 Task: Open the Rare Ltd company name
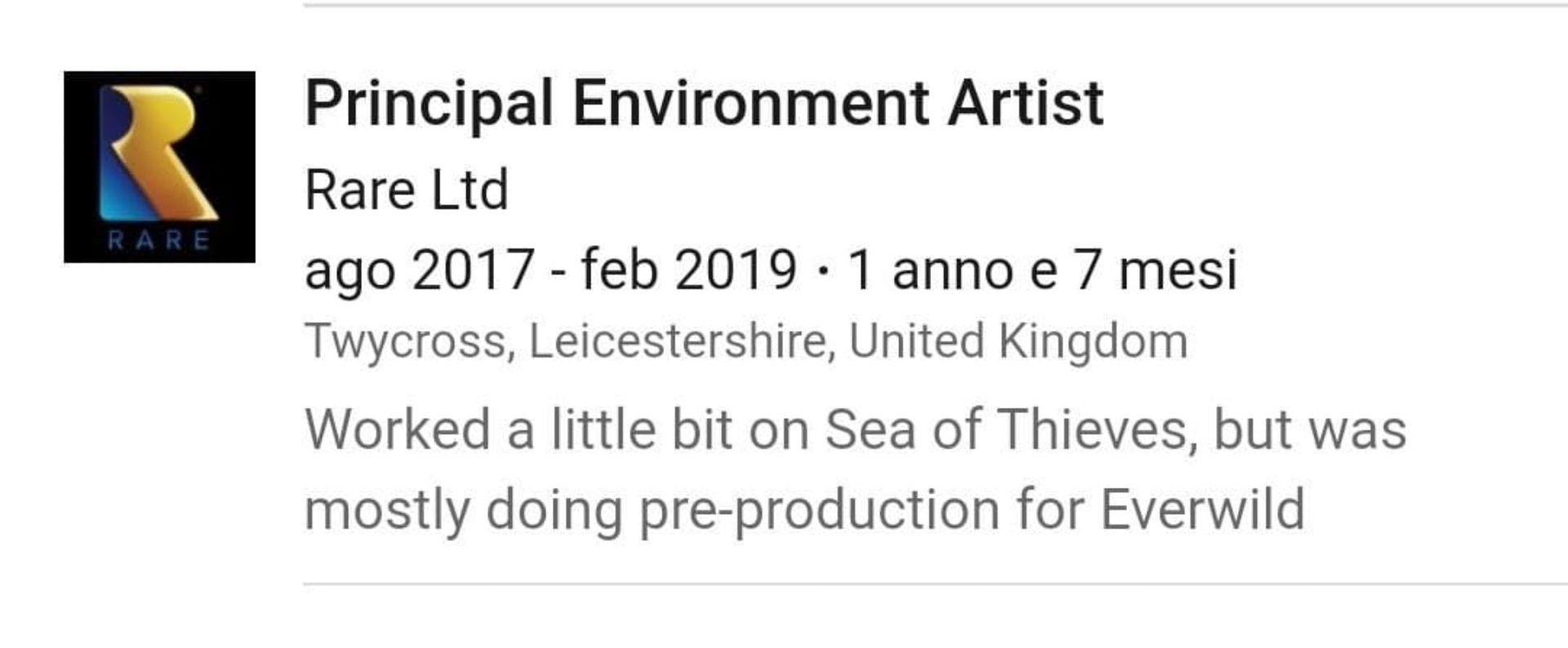[x=407, y=190]
